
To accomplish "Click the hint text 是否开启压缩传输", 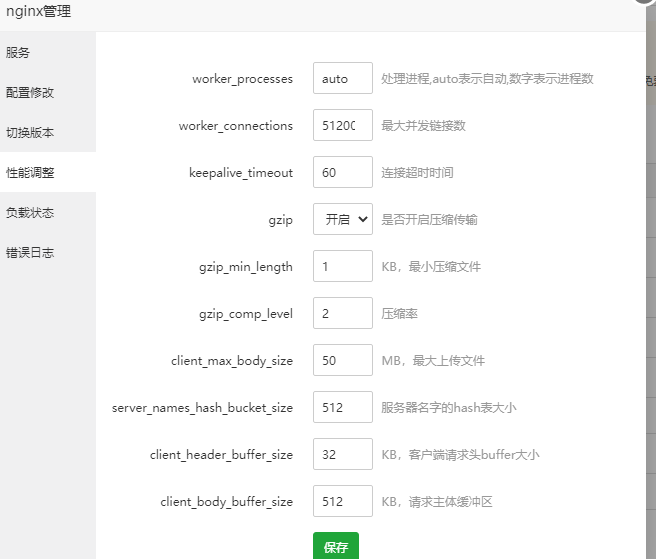I will pos(429,219).
